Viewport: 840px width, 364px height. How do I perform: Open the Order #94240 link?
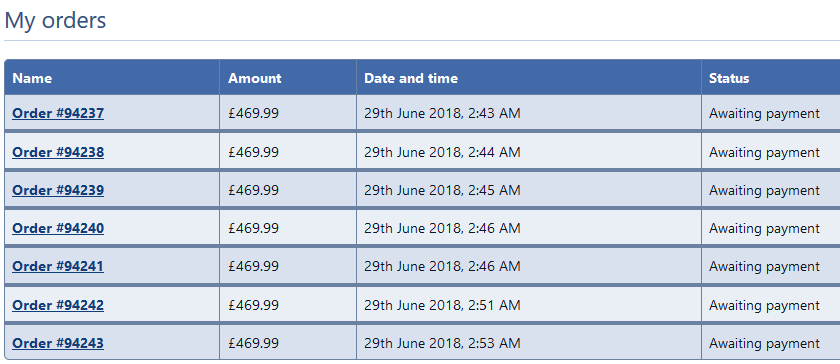coord(58,228)
